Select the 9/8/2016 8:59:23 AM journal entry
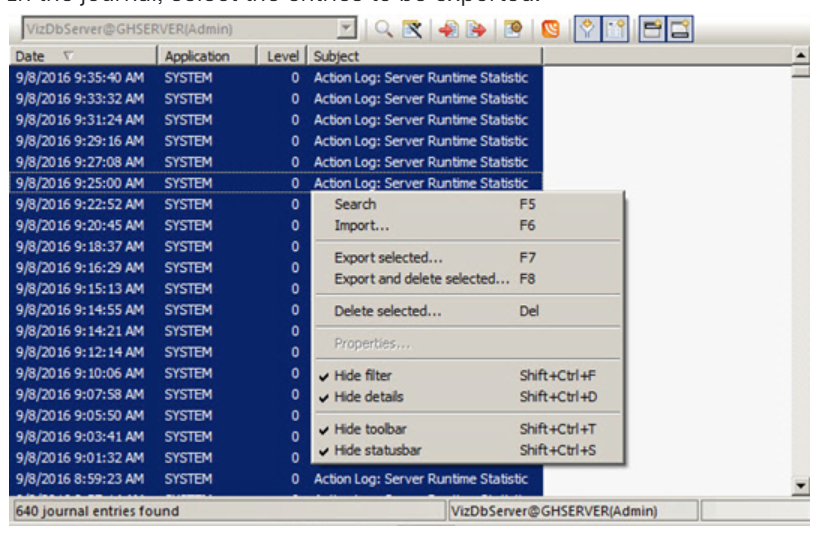837x533 pixels. (x=276, y=479)
